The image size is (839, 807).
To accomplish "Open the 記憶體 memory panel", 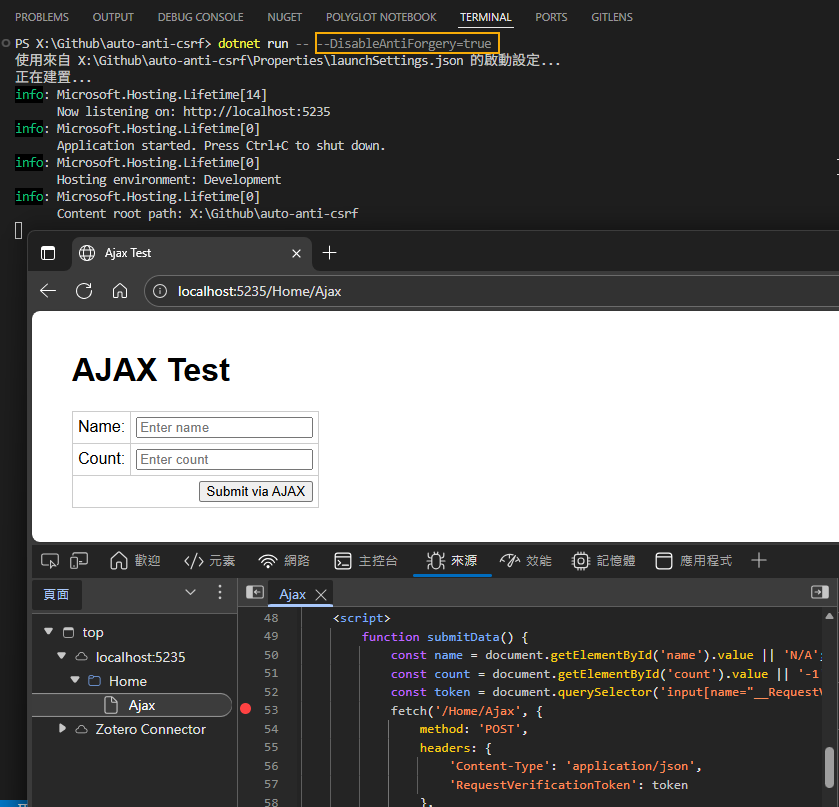I will coord(604,560).
